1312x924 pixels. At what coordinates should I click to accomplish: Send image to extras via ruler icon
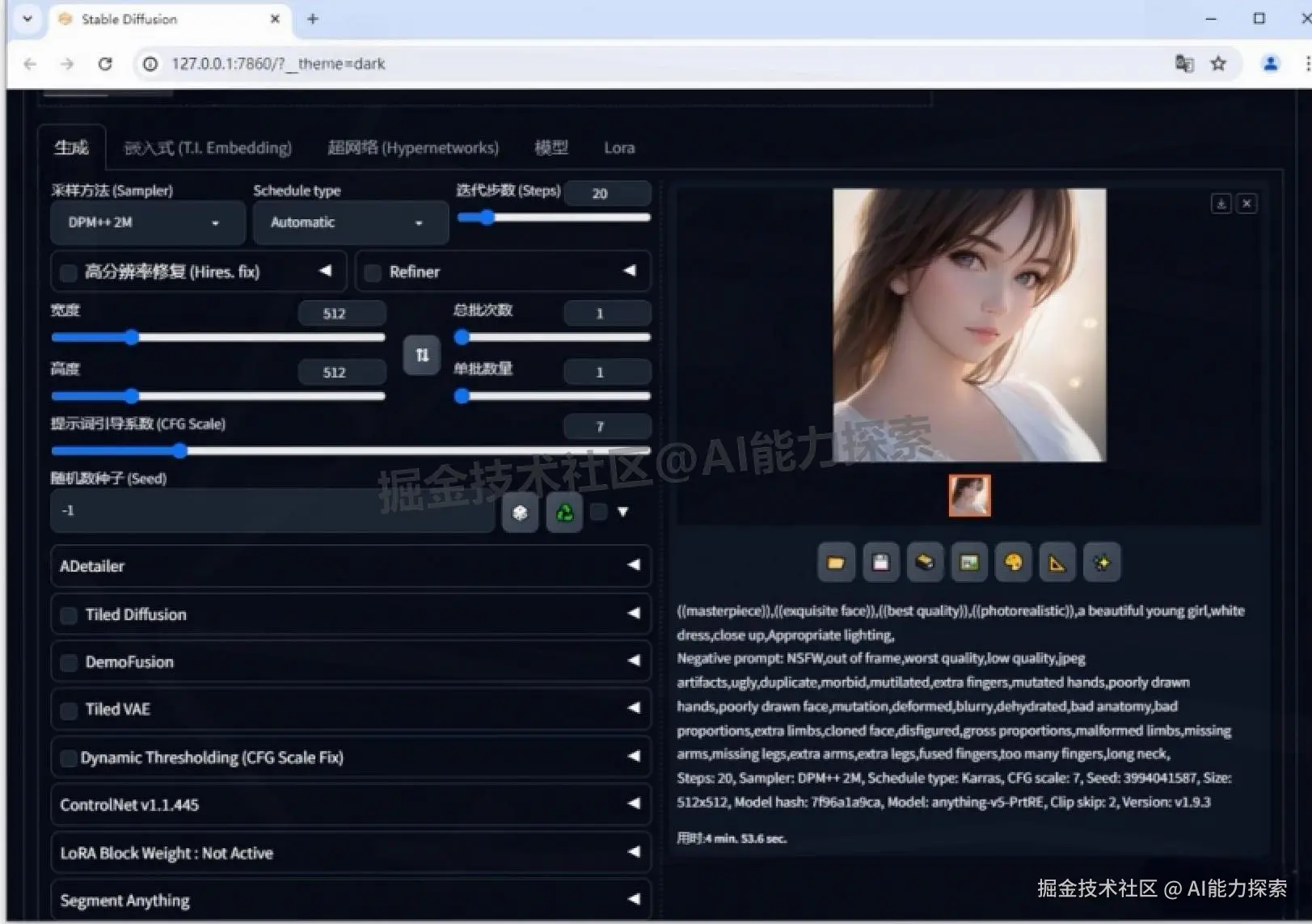point(1057,562)
